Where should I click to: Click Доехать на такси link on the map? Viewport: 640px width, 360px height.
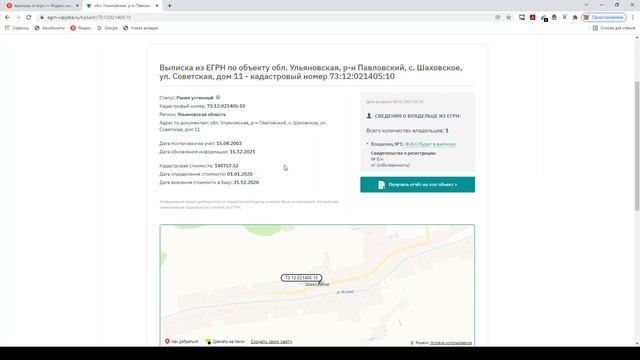[x=225, y=341]
